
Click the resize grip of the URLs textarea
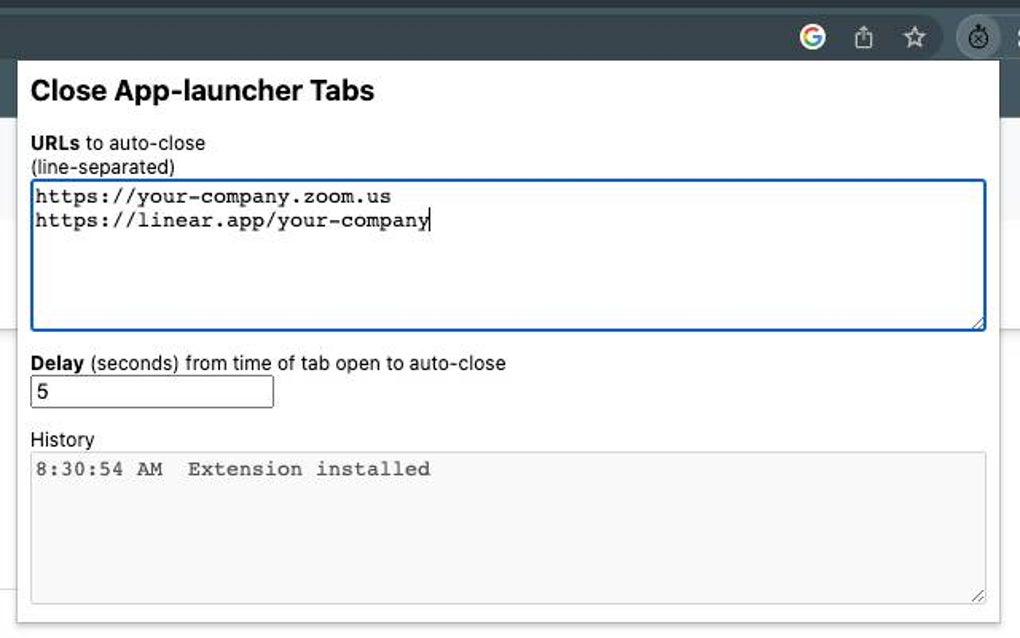pyautogui.click(x=979, y=323)
